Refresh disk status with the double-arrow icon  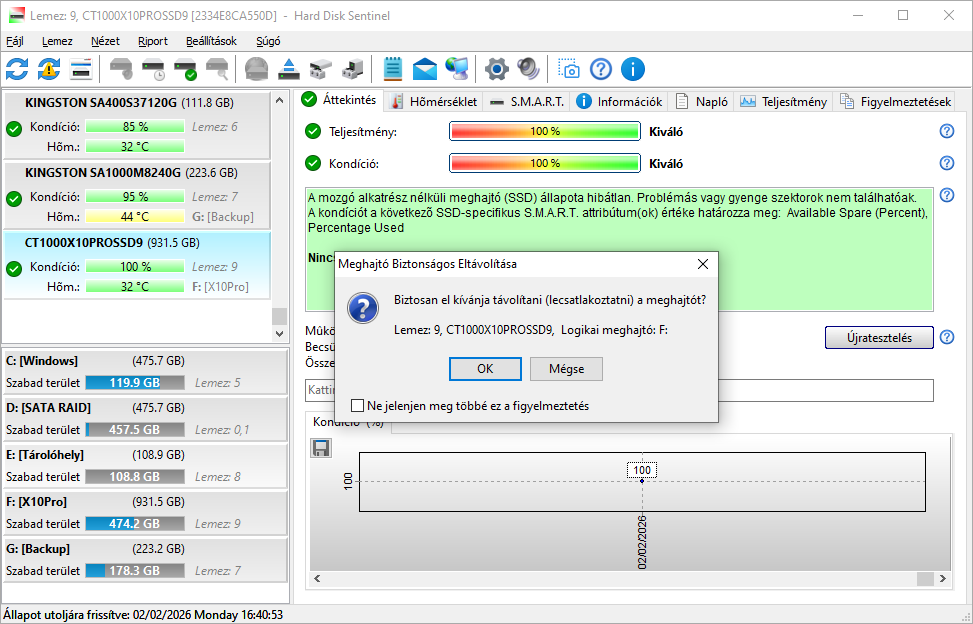click(x=15, y=69)
